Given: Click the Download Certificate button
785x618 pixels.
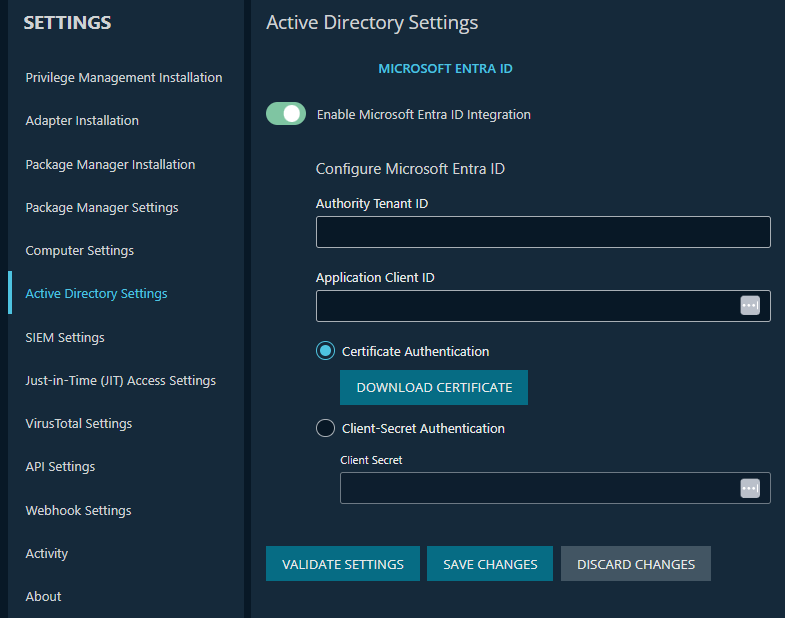Looking at the screenshot, I should (434, 388).
